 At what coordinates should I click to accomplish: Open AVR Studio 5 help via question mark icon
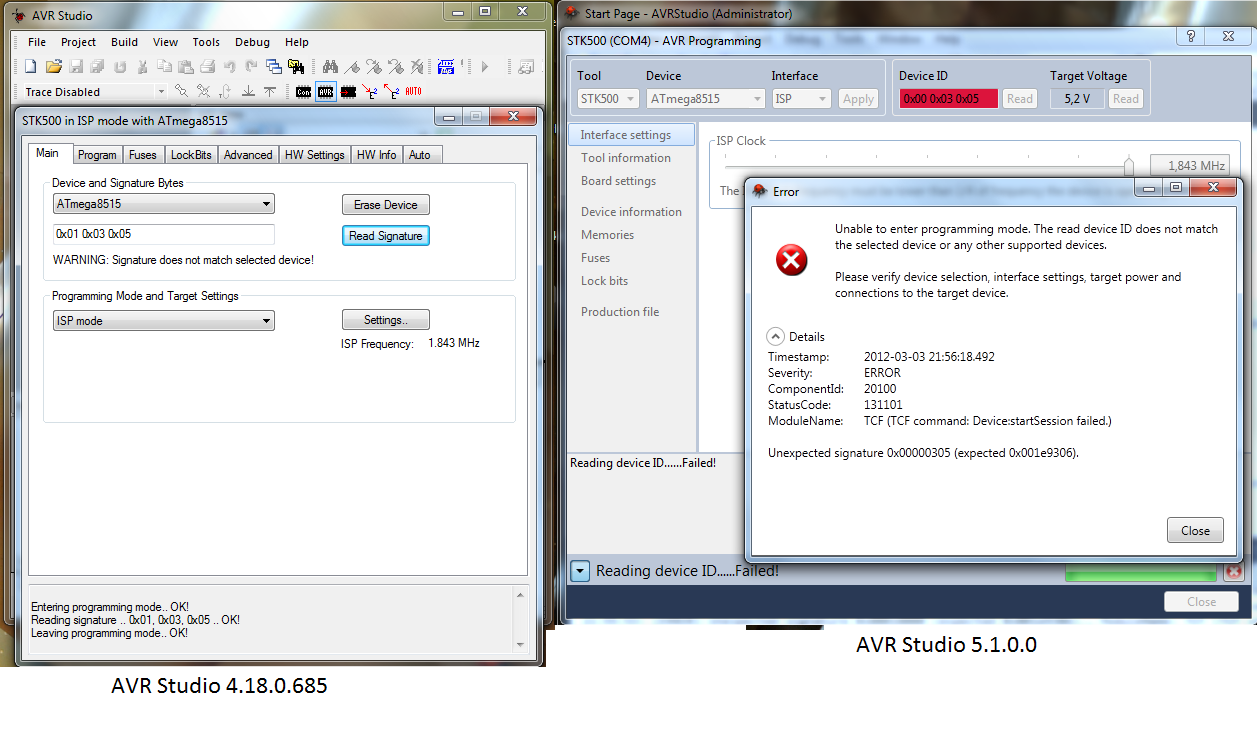click(x=1189, y=36)
